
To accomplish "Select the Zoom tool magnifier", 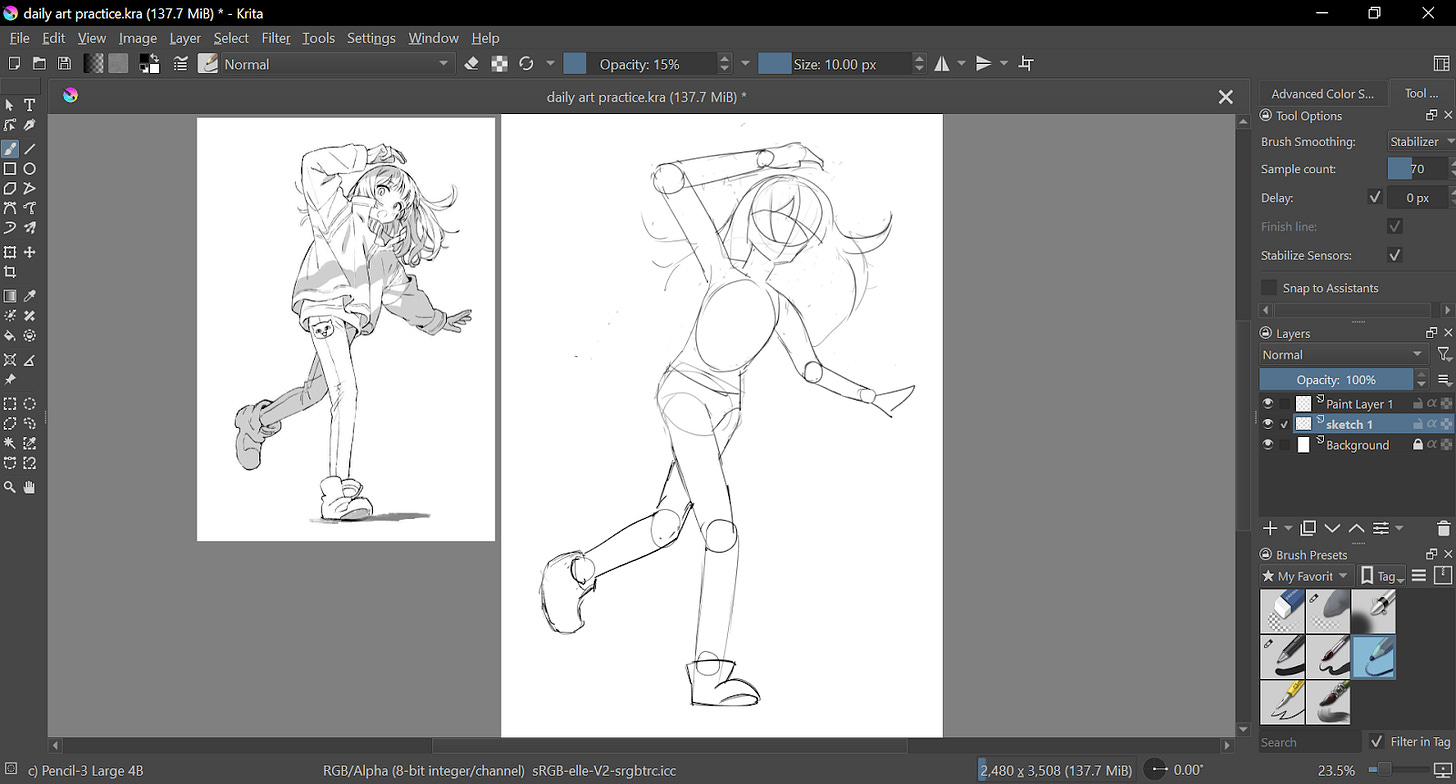I will (x=10, y=487).
